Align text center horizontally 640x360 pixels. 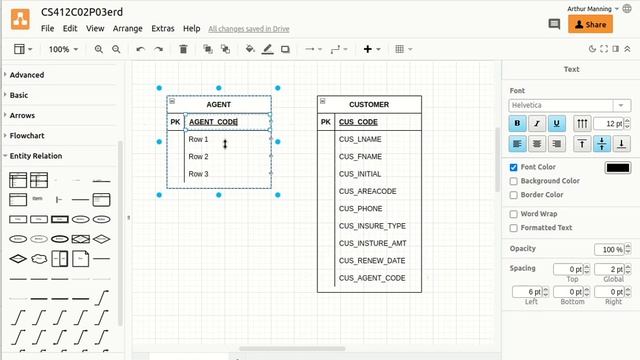click(537, 144)
